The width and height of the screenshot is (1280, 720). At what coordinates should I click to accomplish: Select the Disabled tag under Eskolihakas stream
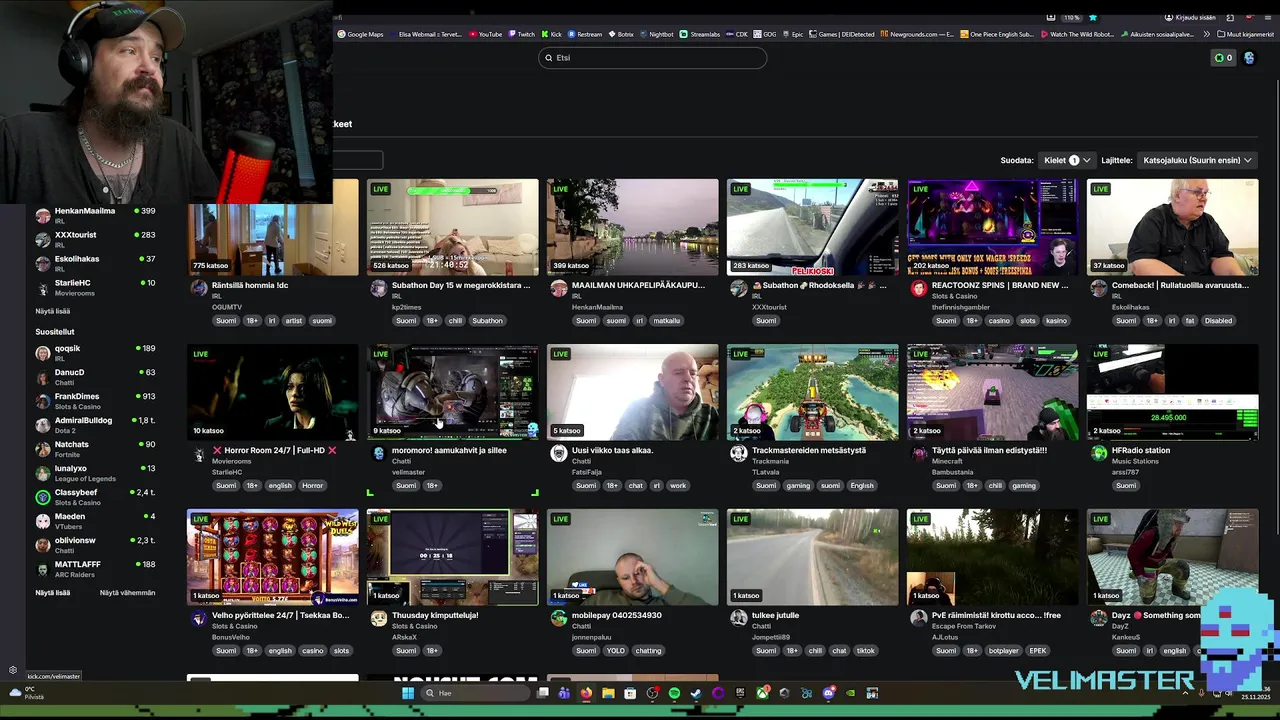[x=1218, y=321]
